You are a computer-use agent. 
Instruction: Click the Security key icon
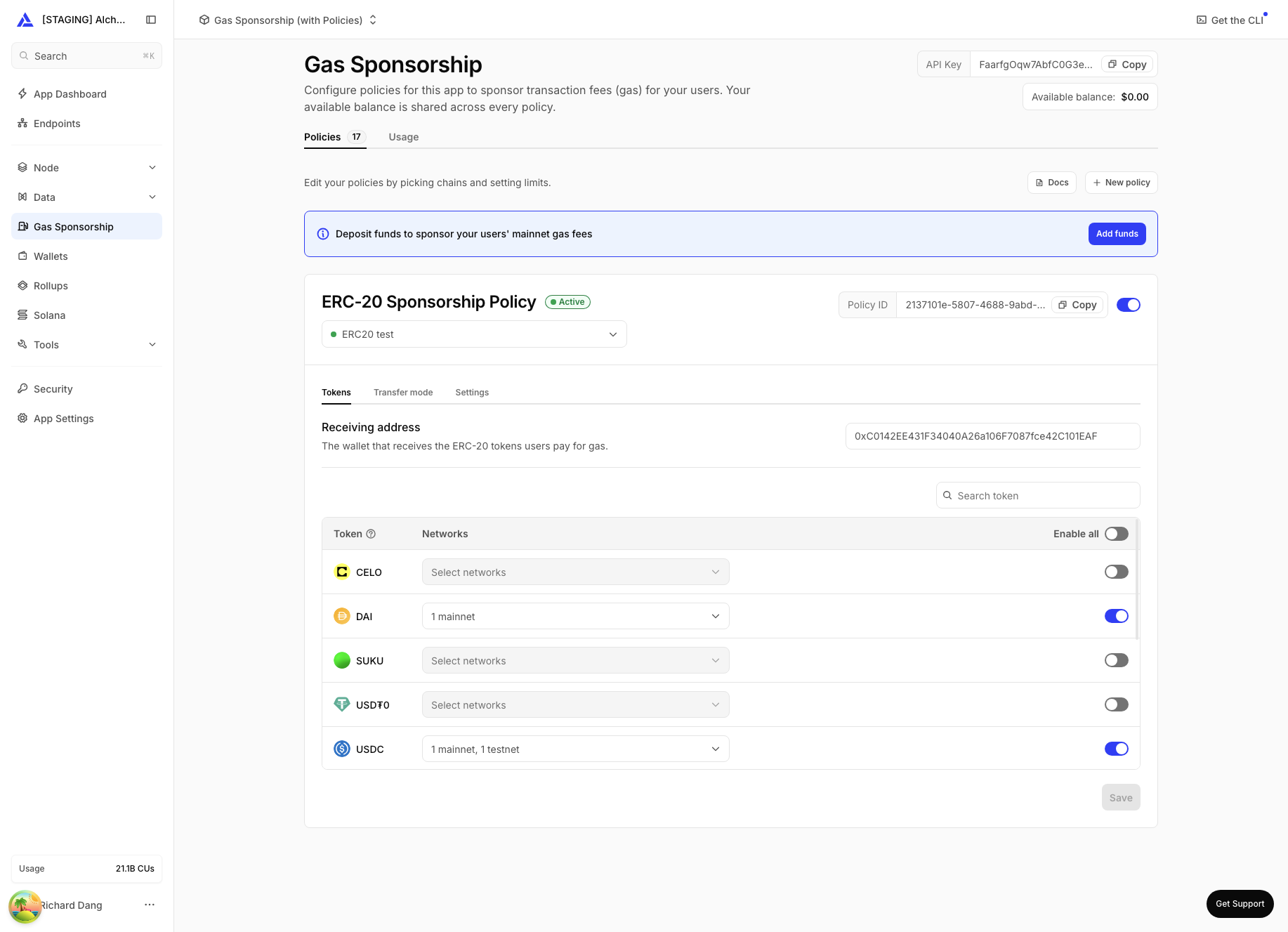click(22, 388)
